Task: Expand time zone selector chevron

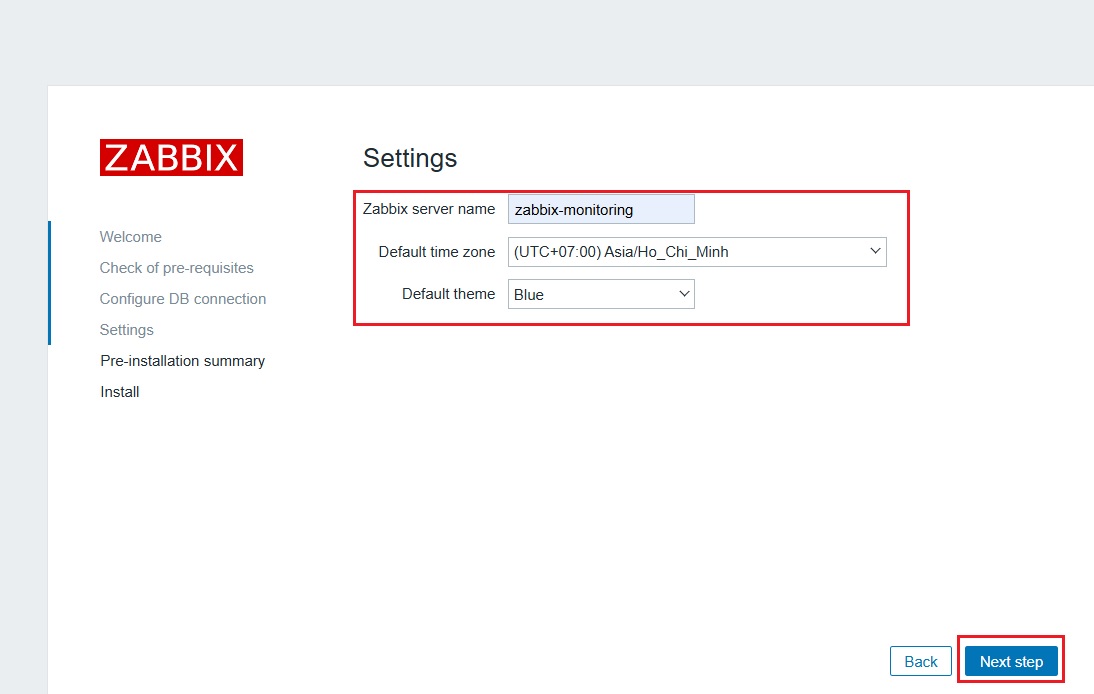Action: coord(875,251)
